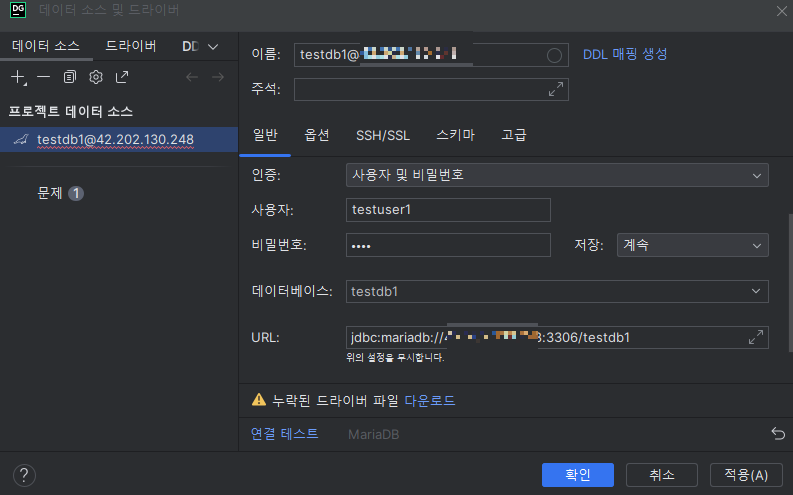
Task: Click the MariaDB icon beside testdb1 entry
Action: point(21,140)
